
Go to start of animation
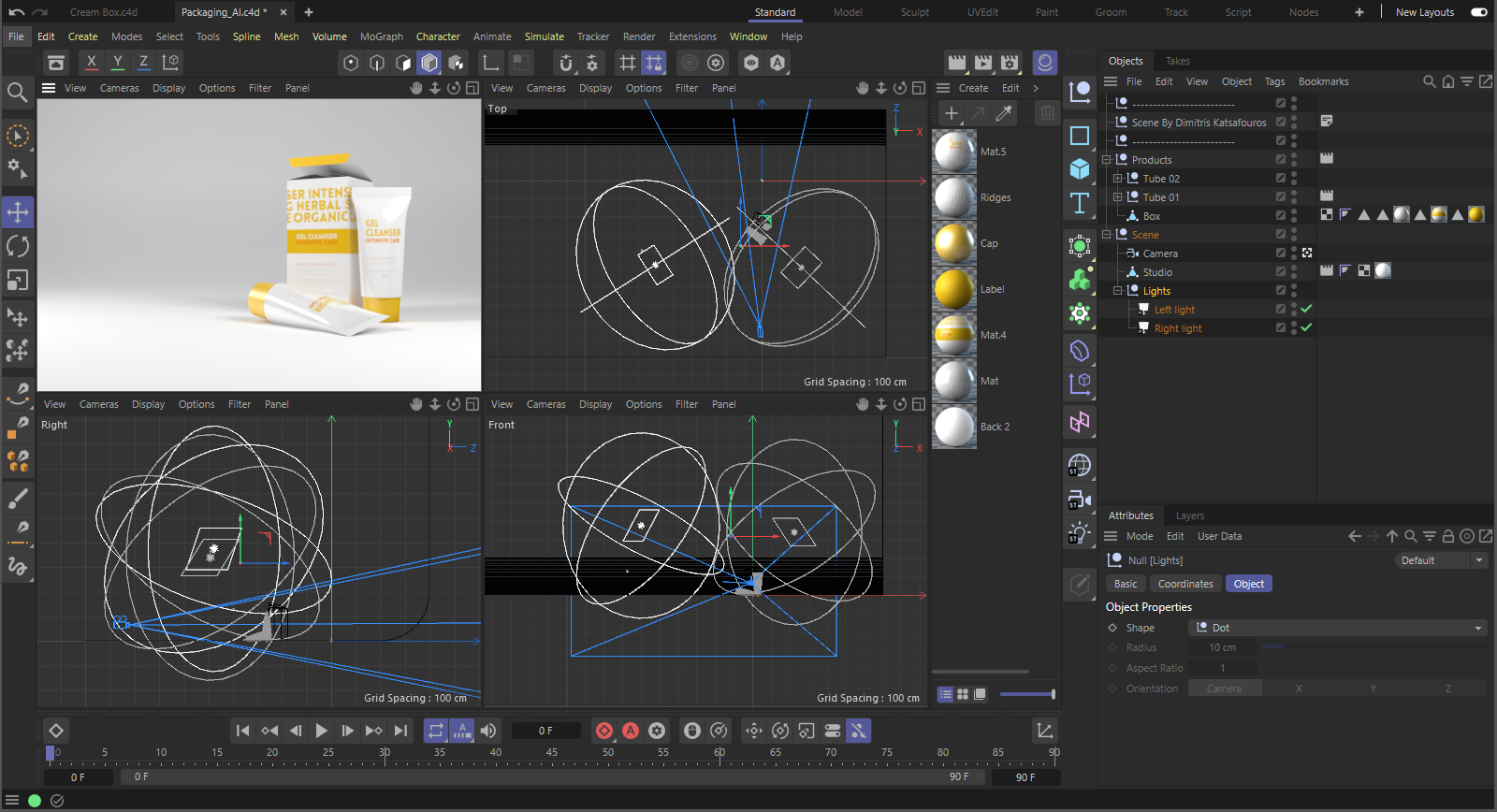click(x=242, y=731)
